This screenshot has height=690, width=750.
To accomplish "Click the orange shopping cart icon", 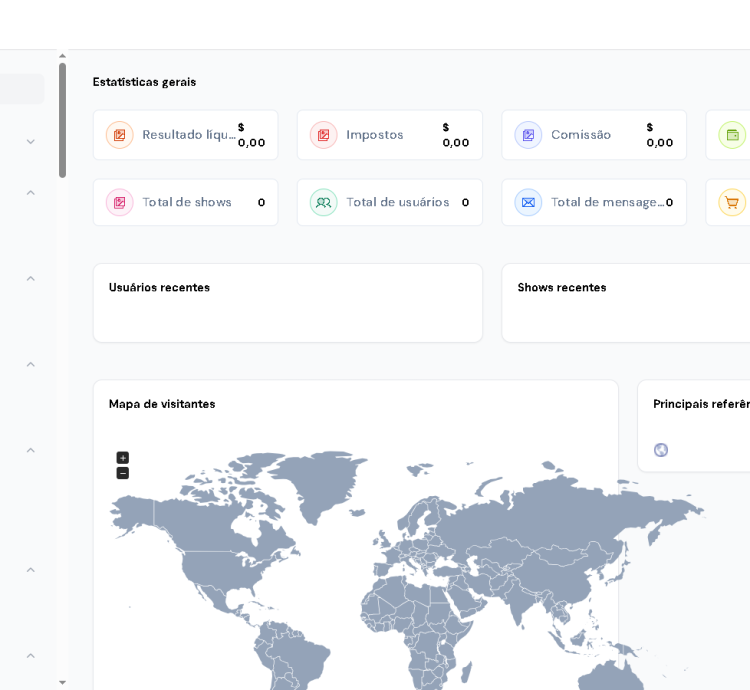I will (x=732, y=202).
